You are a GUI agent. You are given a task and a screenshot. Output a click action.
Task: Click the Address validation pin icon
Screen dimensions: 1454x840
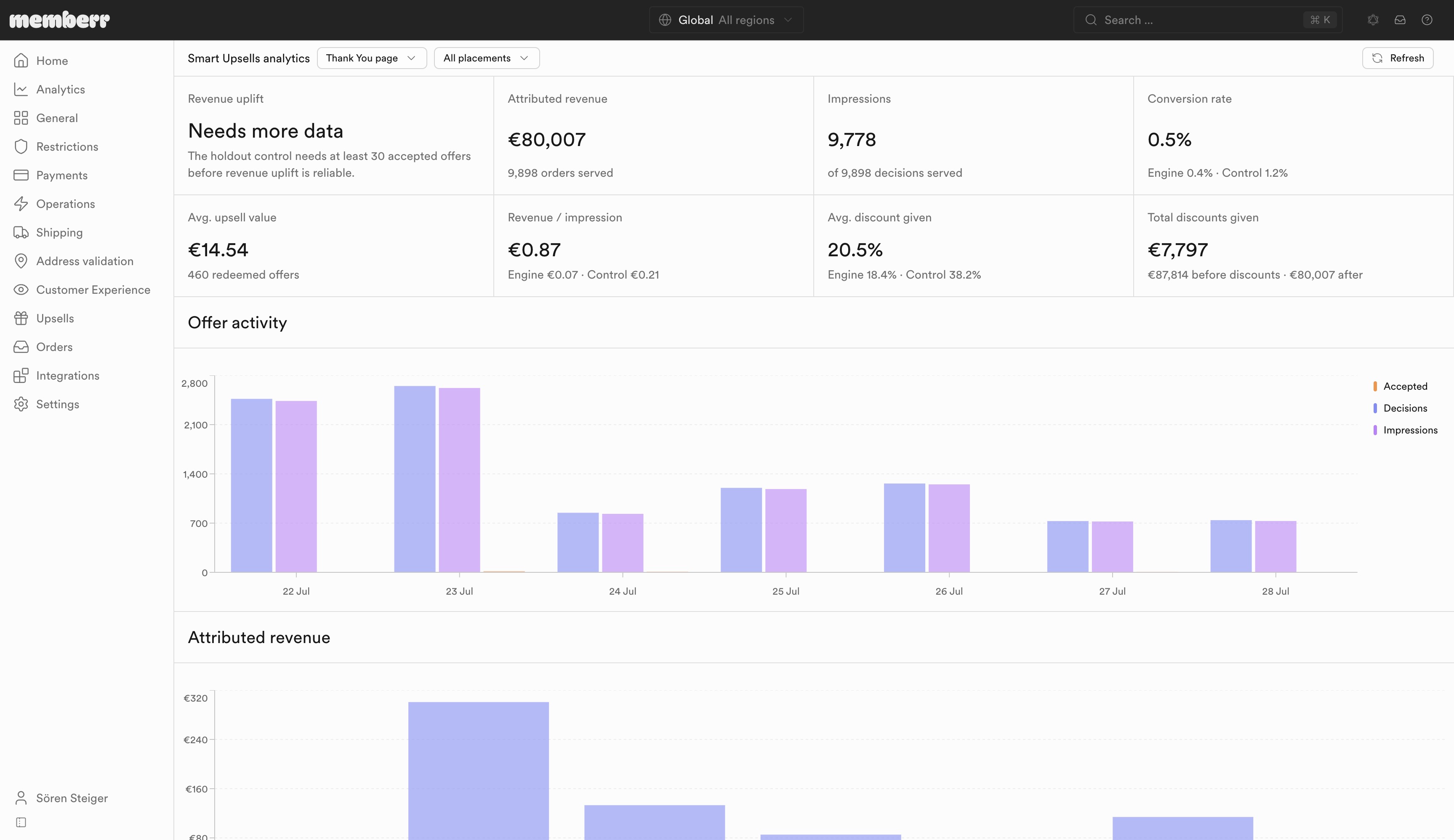[21, 261]
